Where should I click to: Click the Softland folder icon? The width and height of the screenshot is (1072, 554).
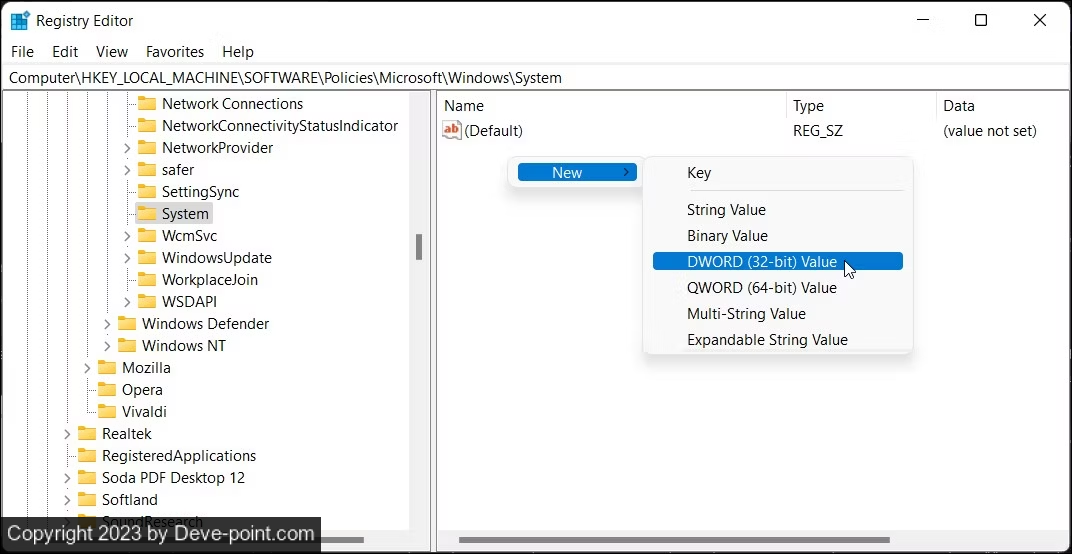[x=87, y=499]
